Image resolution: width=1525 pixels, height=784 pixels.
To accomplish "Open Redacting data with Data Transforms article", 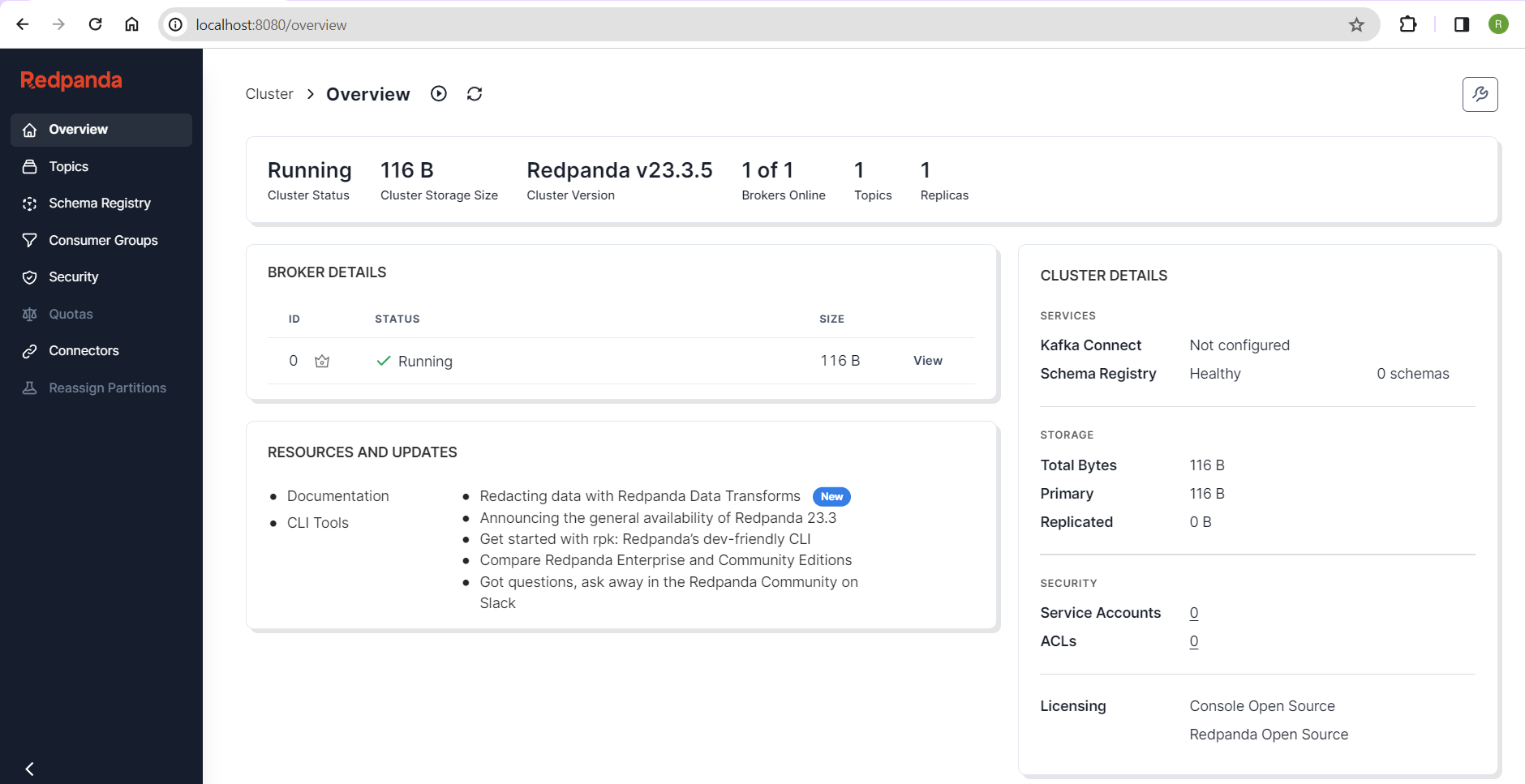I will [x=640, y=496].
